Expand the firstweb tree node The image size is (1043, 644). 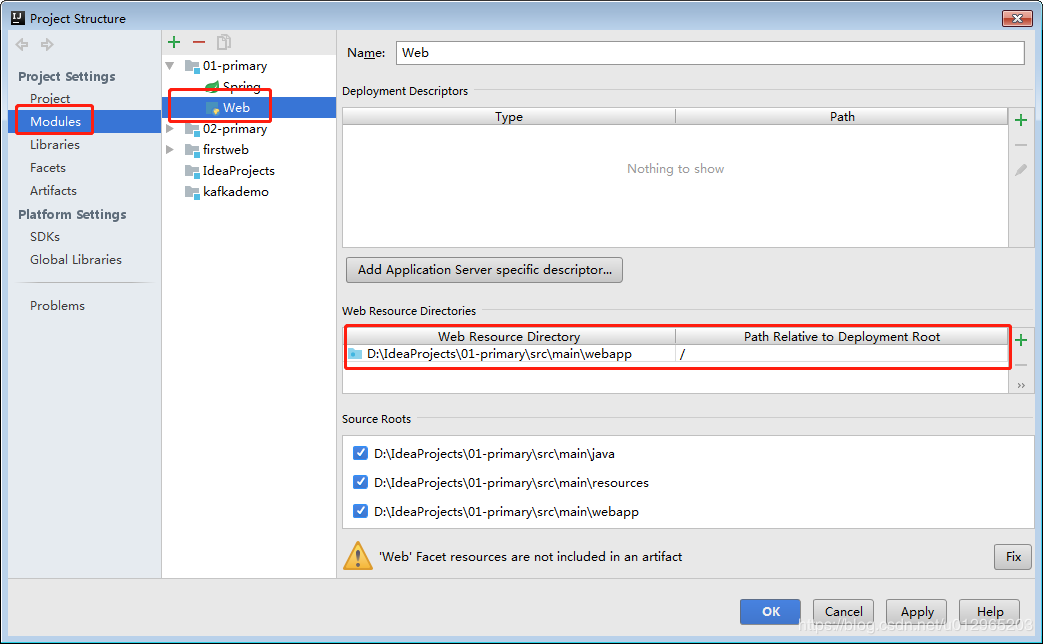(x=170, y=150)
